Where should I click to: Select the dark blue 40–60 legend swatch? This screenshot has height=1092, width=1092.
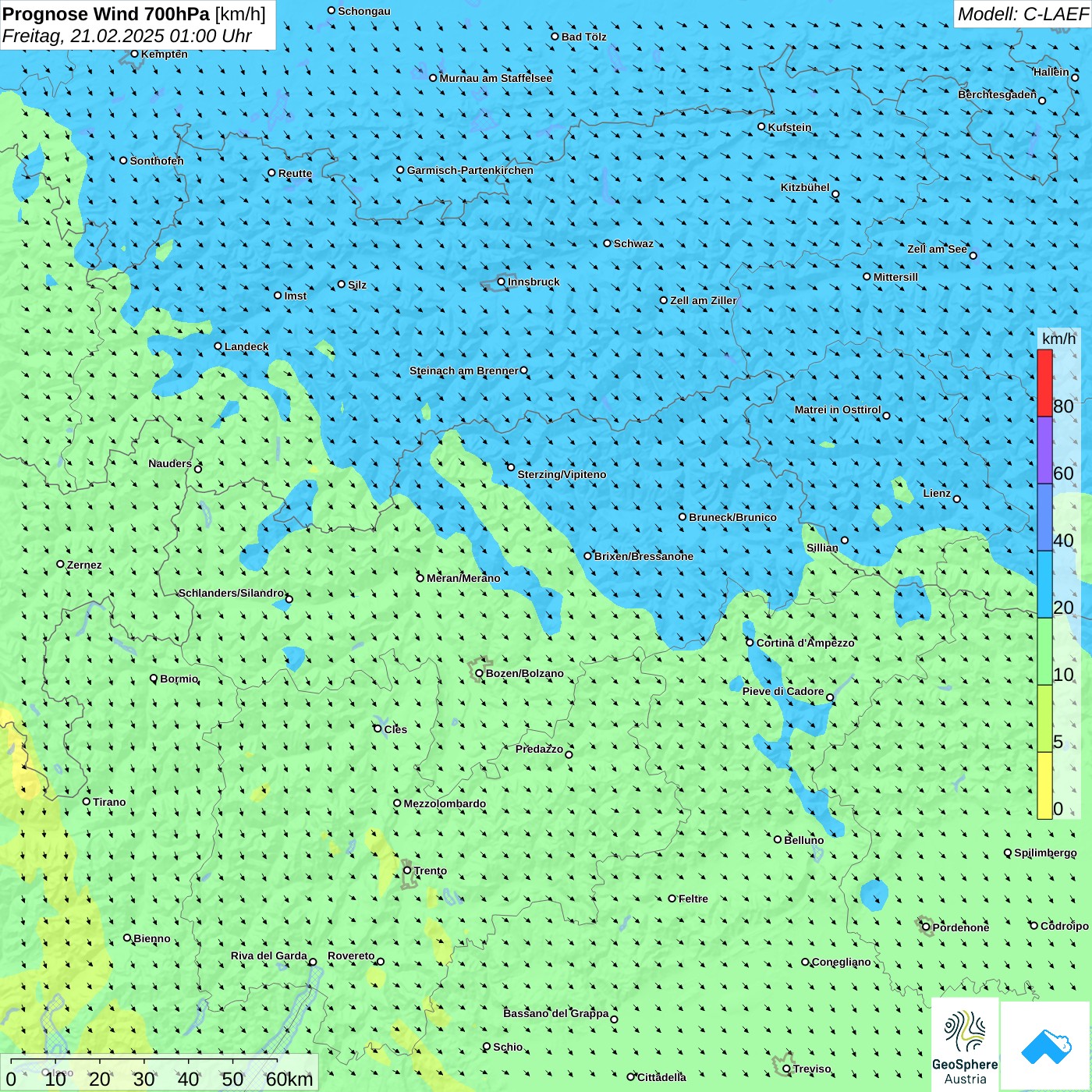1044,518
